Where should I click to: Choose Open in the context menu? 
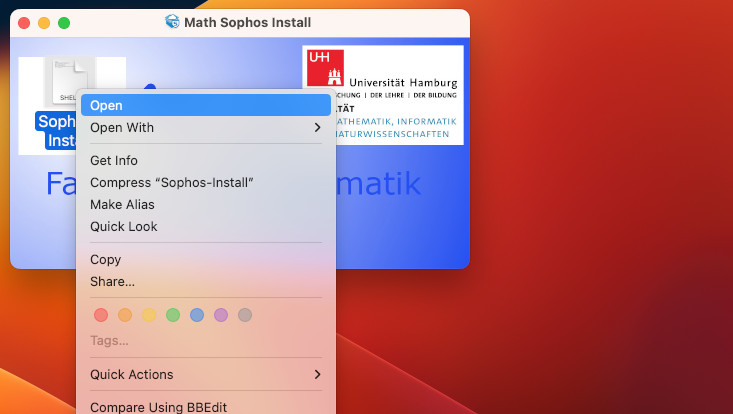(x=206, y=105)
